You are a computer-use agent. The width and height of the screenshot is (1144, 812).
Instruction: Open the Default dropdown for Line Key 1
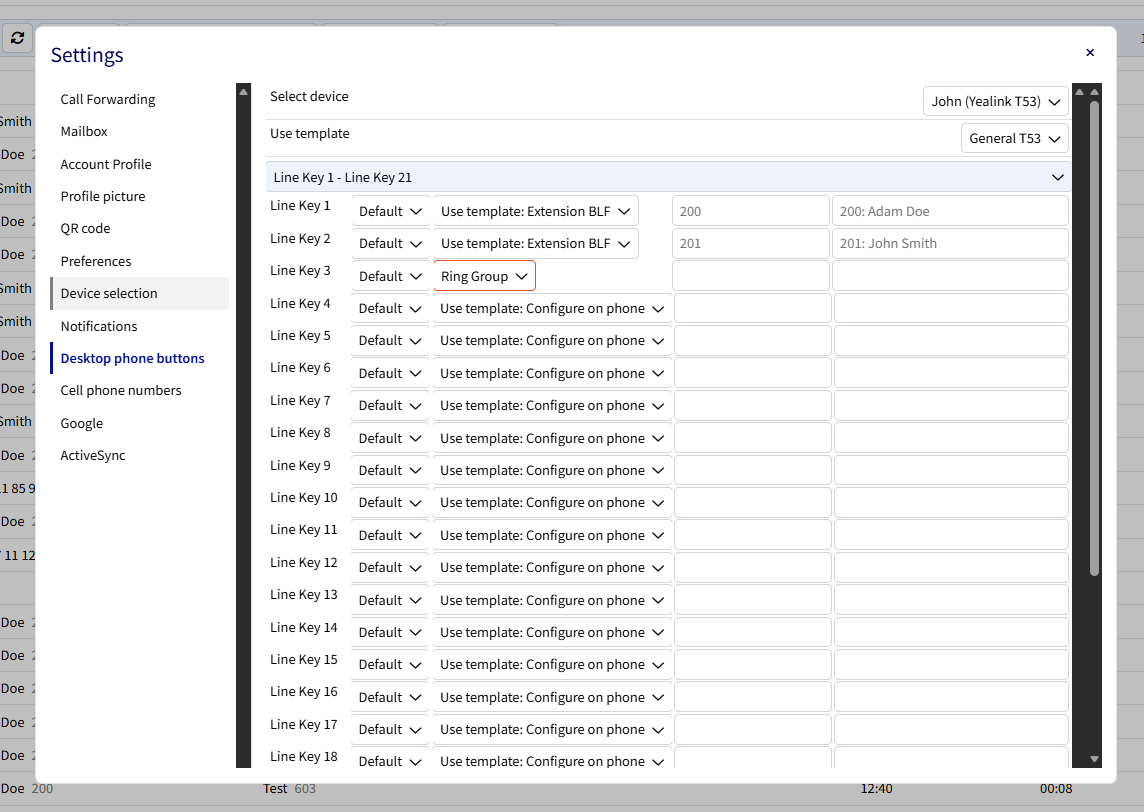[389, 210]
